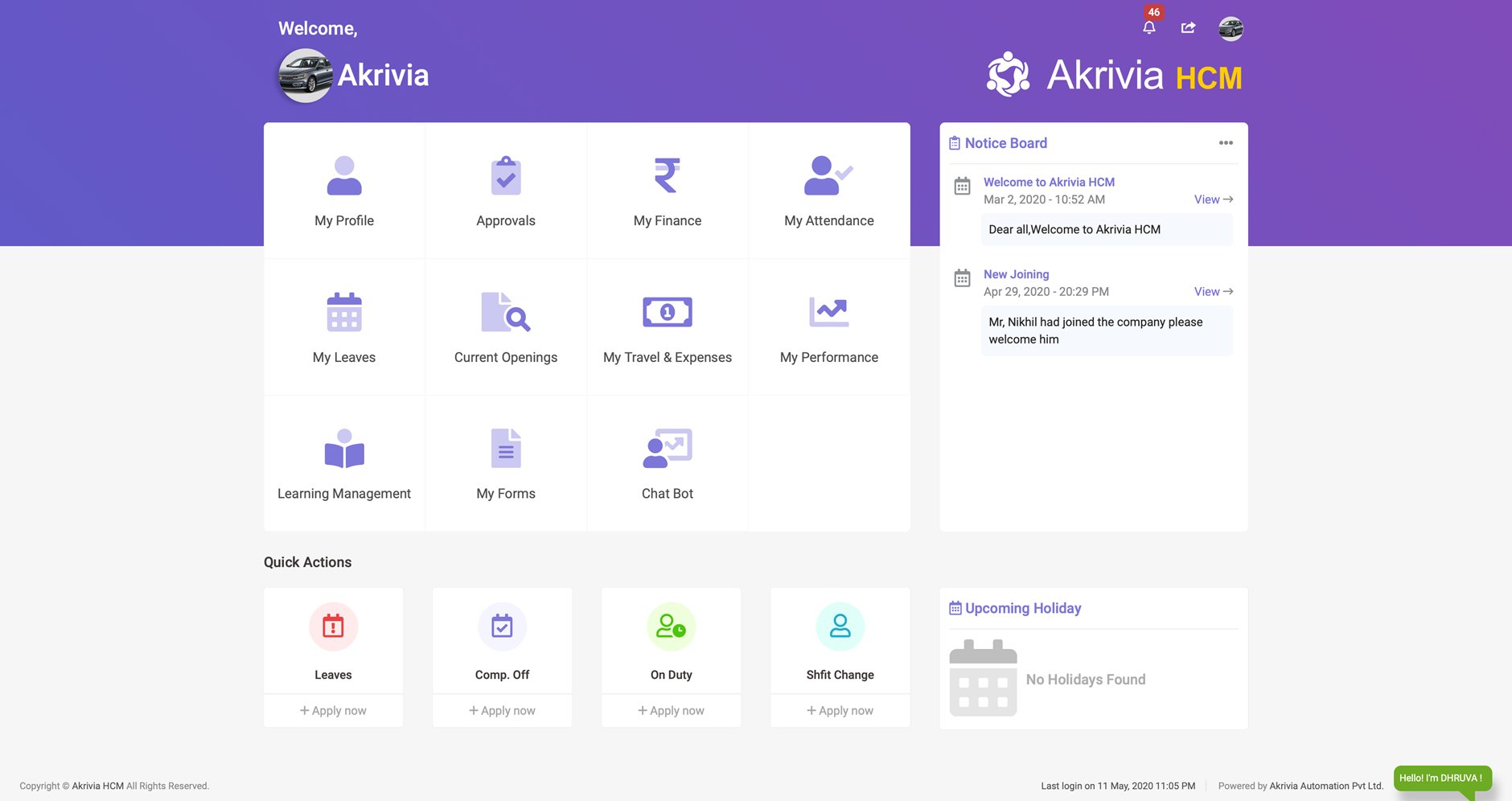Click the share icon in the header
The image size is (1512, 801).
(1188, 27)
